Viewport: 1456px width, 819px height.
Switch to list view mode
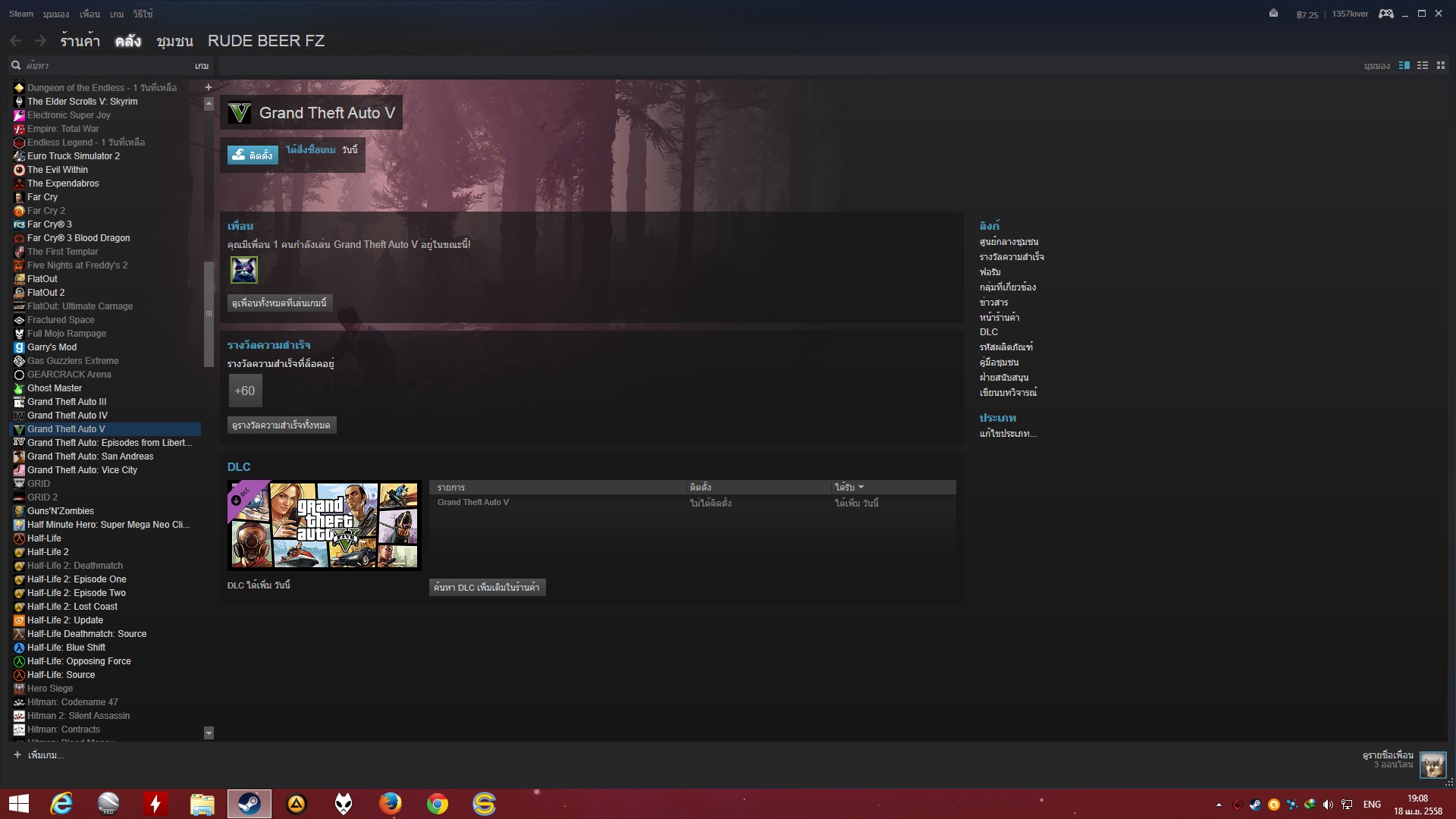(1423, 66)
